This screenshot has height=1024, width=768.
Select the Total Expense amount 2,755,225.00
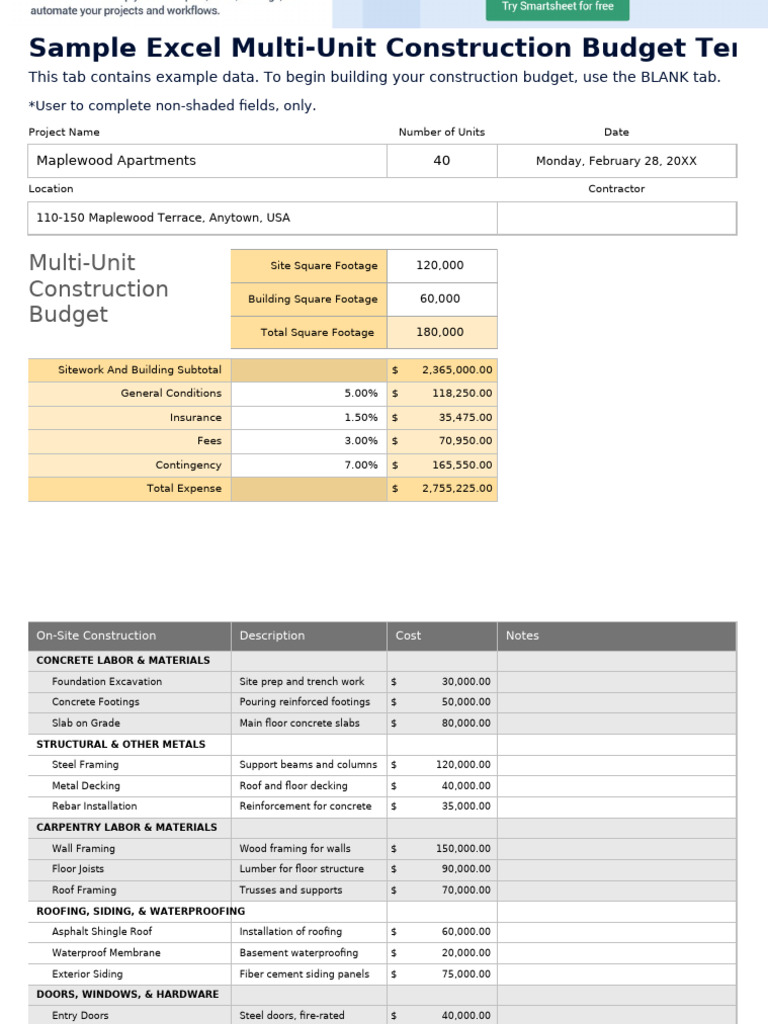442,489
